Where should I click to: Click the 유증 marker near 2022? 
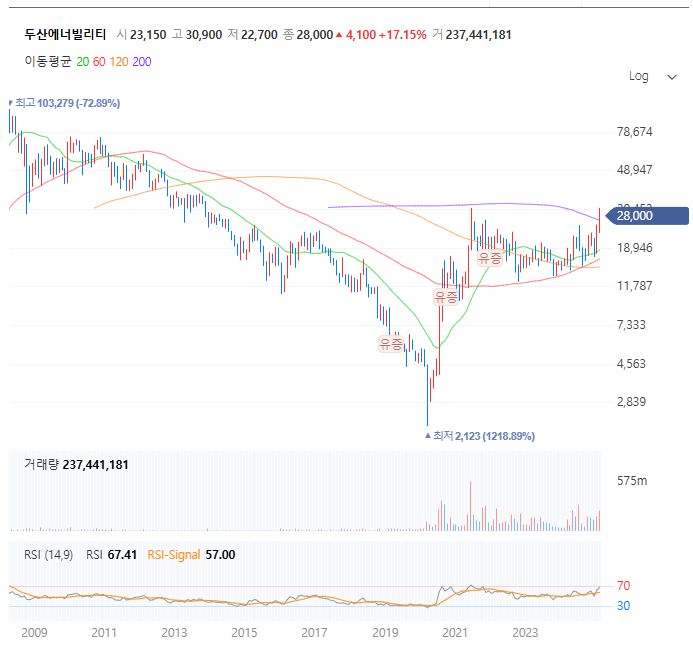click(x=490, y=258)
